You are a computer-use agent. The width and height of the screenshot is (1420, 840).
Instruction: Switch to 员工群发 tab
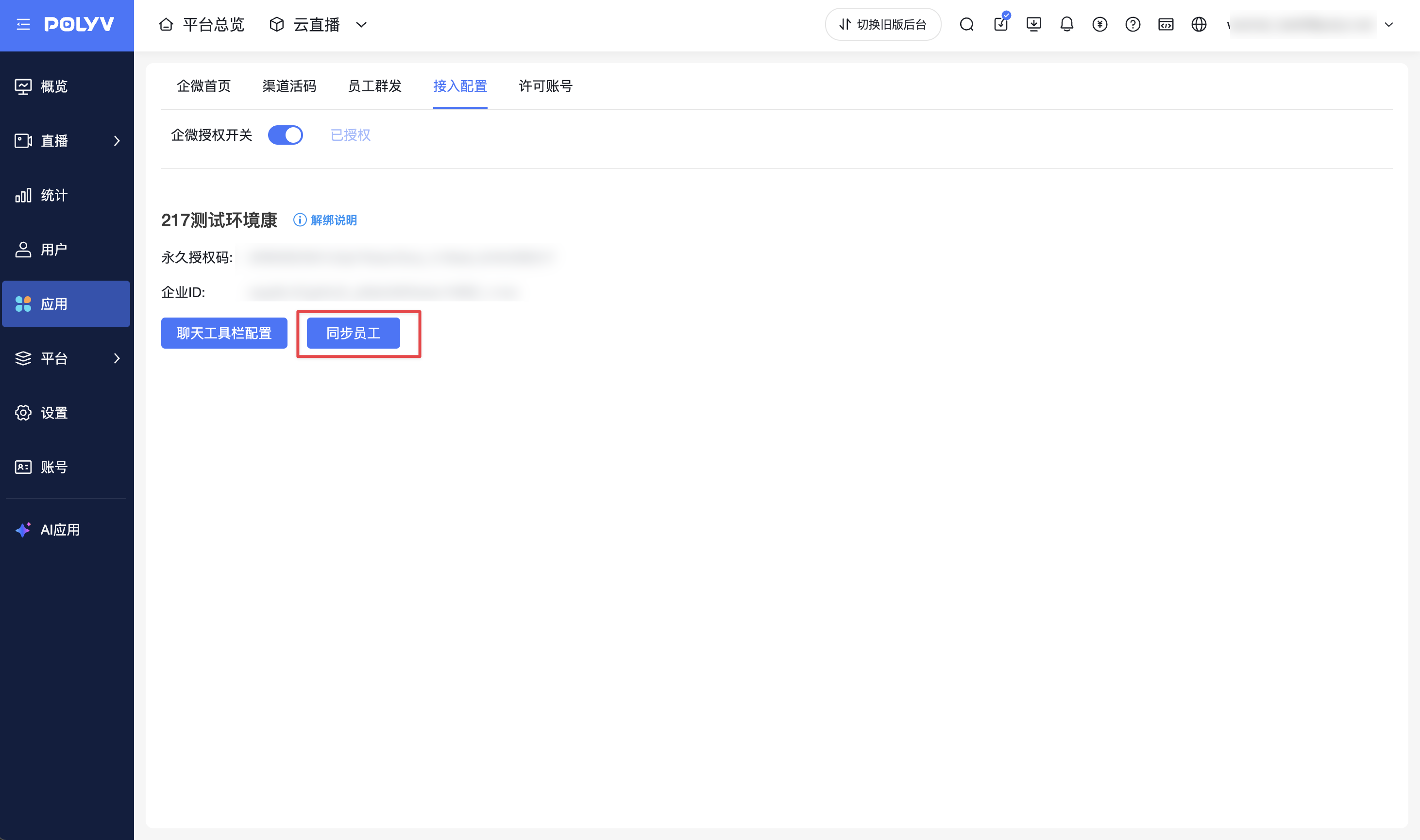point(374,86)
